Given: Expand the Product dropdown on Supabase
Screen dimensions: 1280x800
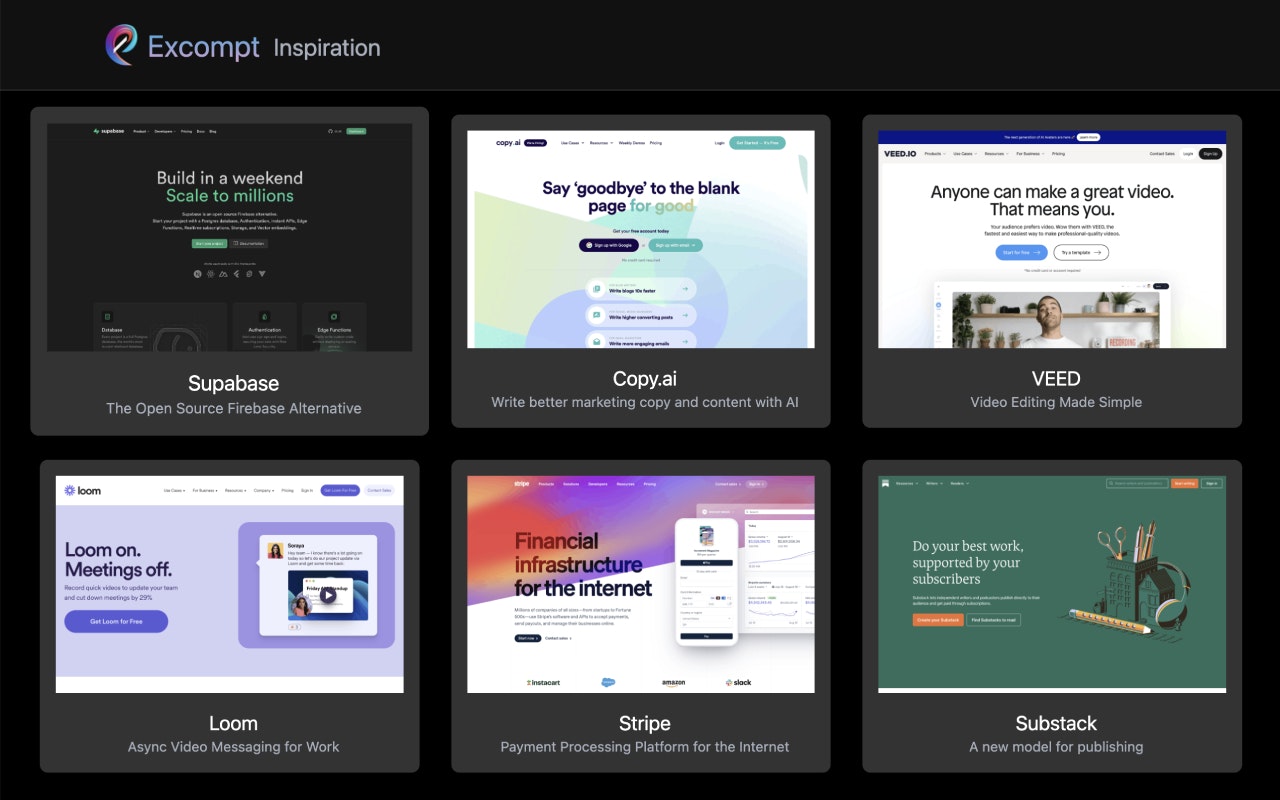Looking at the screenshot, I should (x=141, y=131).
